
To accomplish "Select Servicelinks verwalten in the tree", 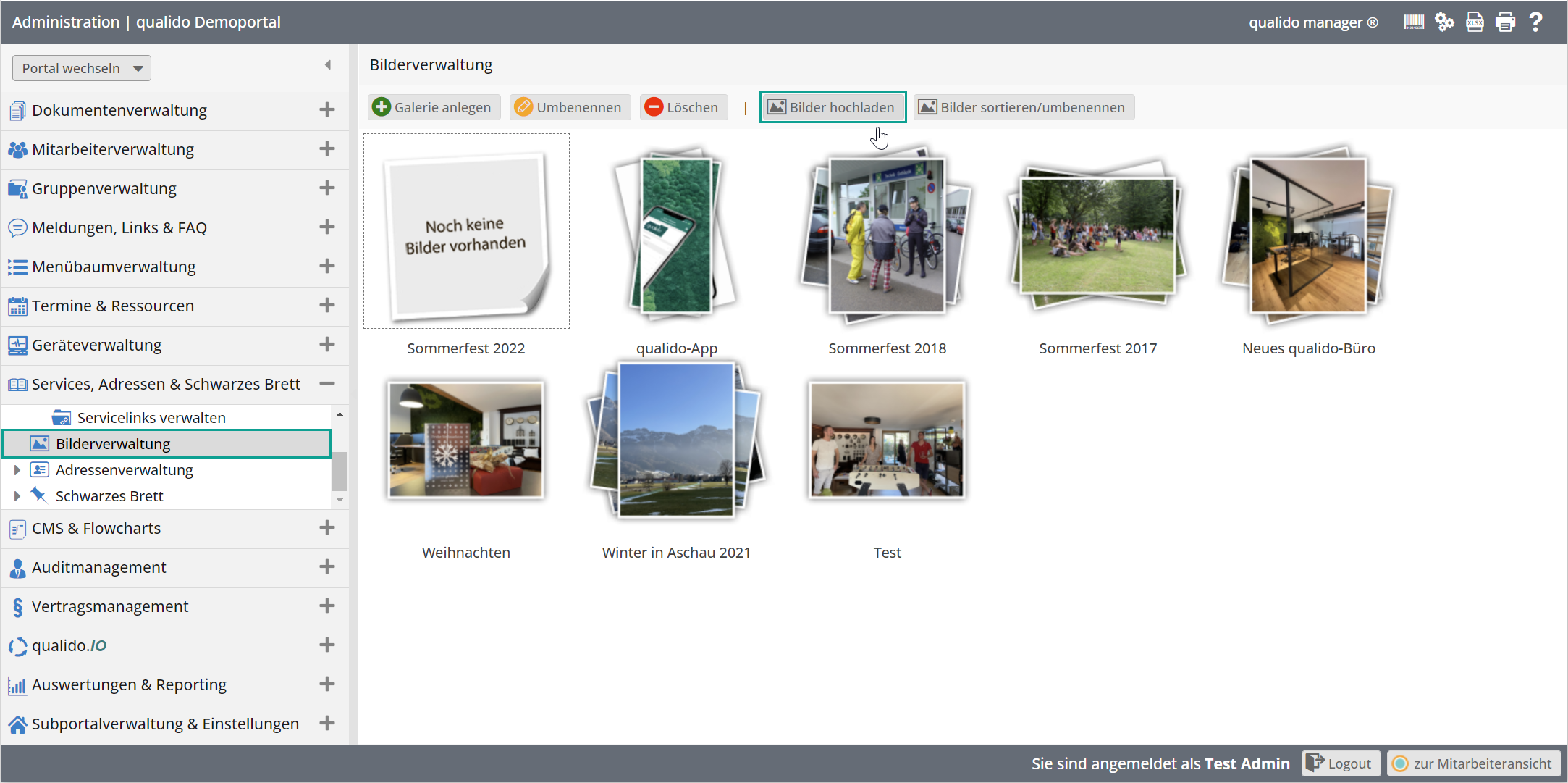I will click(x=151, y=418).
